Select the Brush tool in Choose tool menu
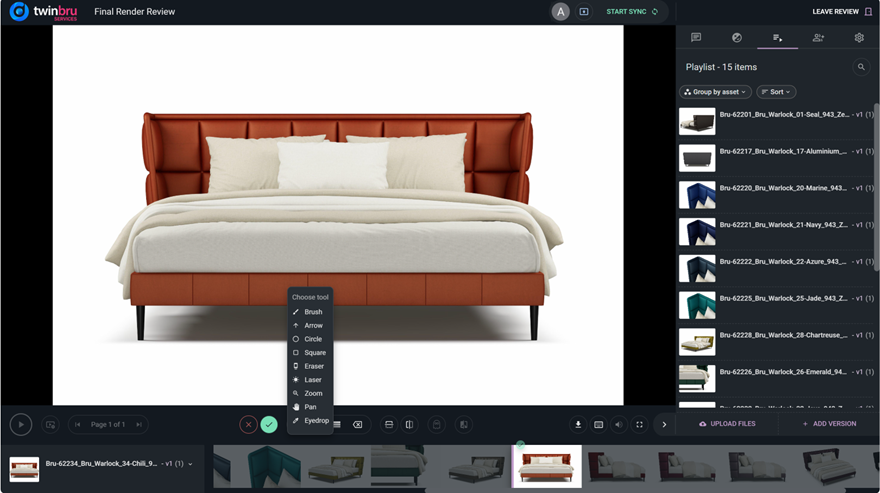Image resolution: width=880 pixels, height=493 pixels. coord(310,312)
